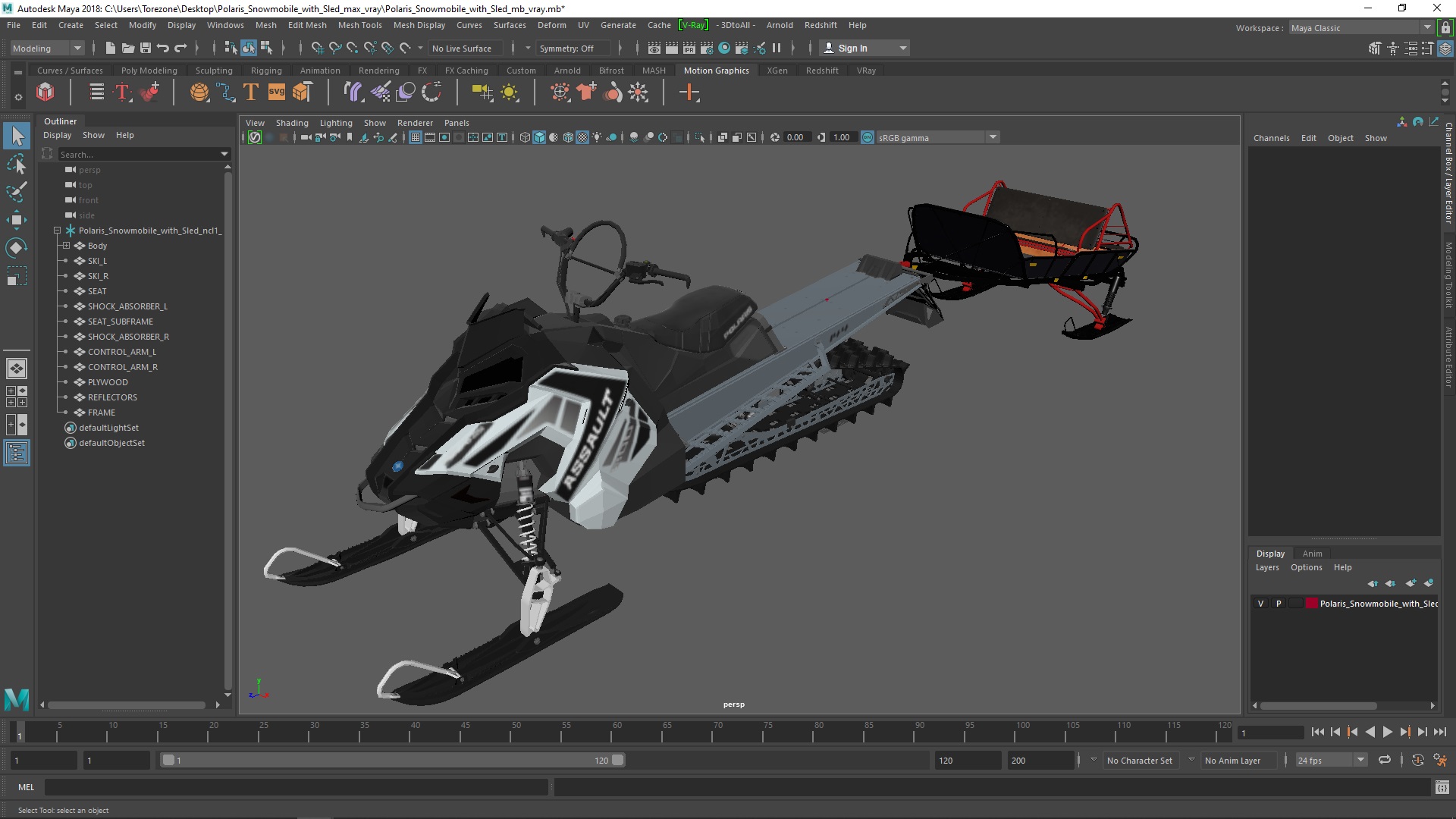
Task: Toggle playback P of Polaris layer
Action: (x=1279, y=604)
